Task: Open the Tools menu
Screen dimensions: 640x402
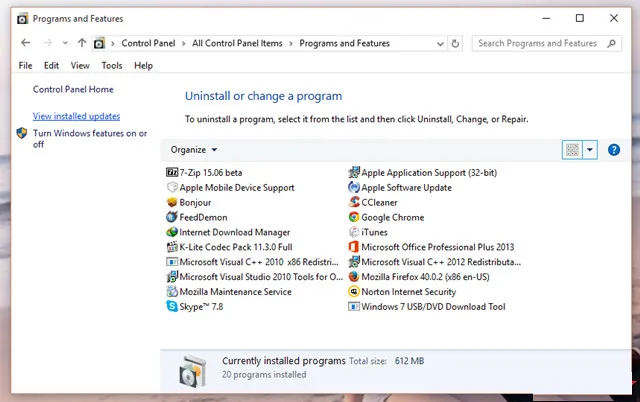Action: [112, 66]
